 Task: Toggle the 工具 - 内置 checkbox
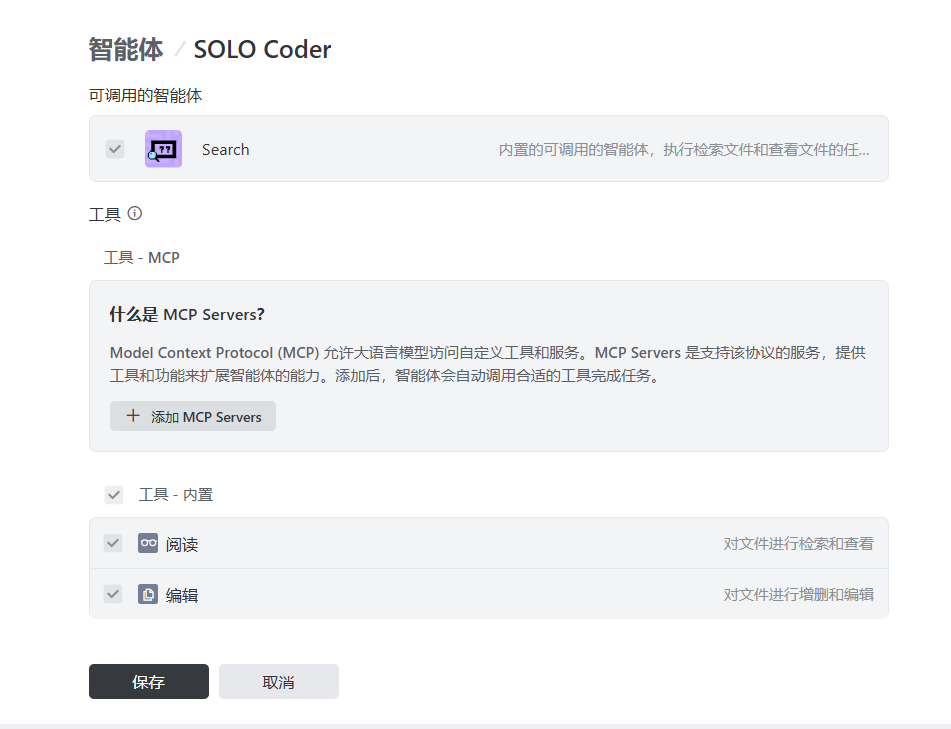[x=113, y=495]
